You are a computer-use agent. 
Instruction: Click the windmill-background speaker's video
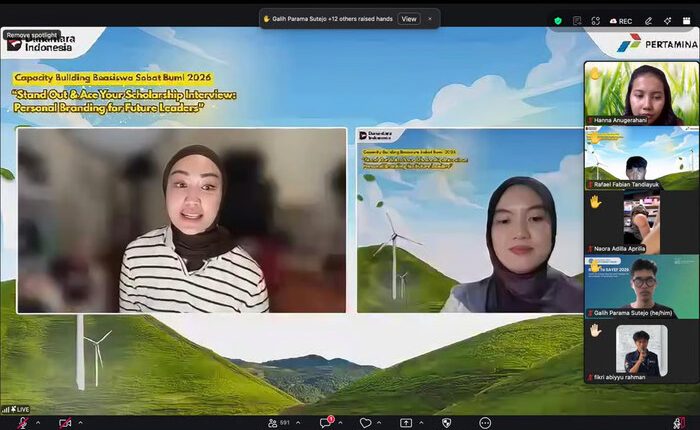[x=470, y=220]
